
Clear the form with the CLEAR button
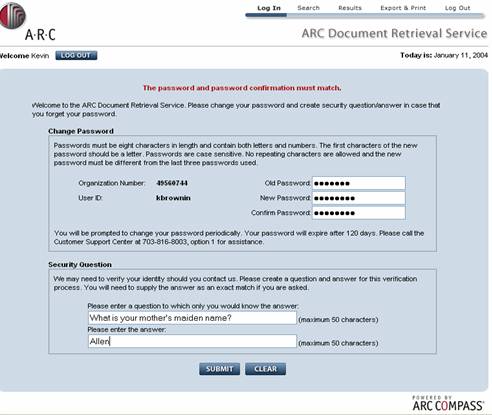coord(265,369)
